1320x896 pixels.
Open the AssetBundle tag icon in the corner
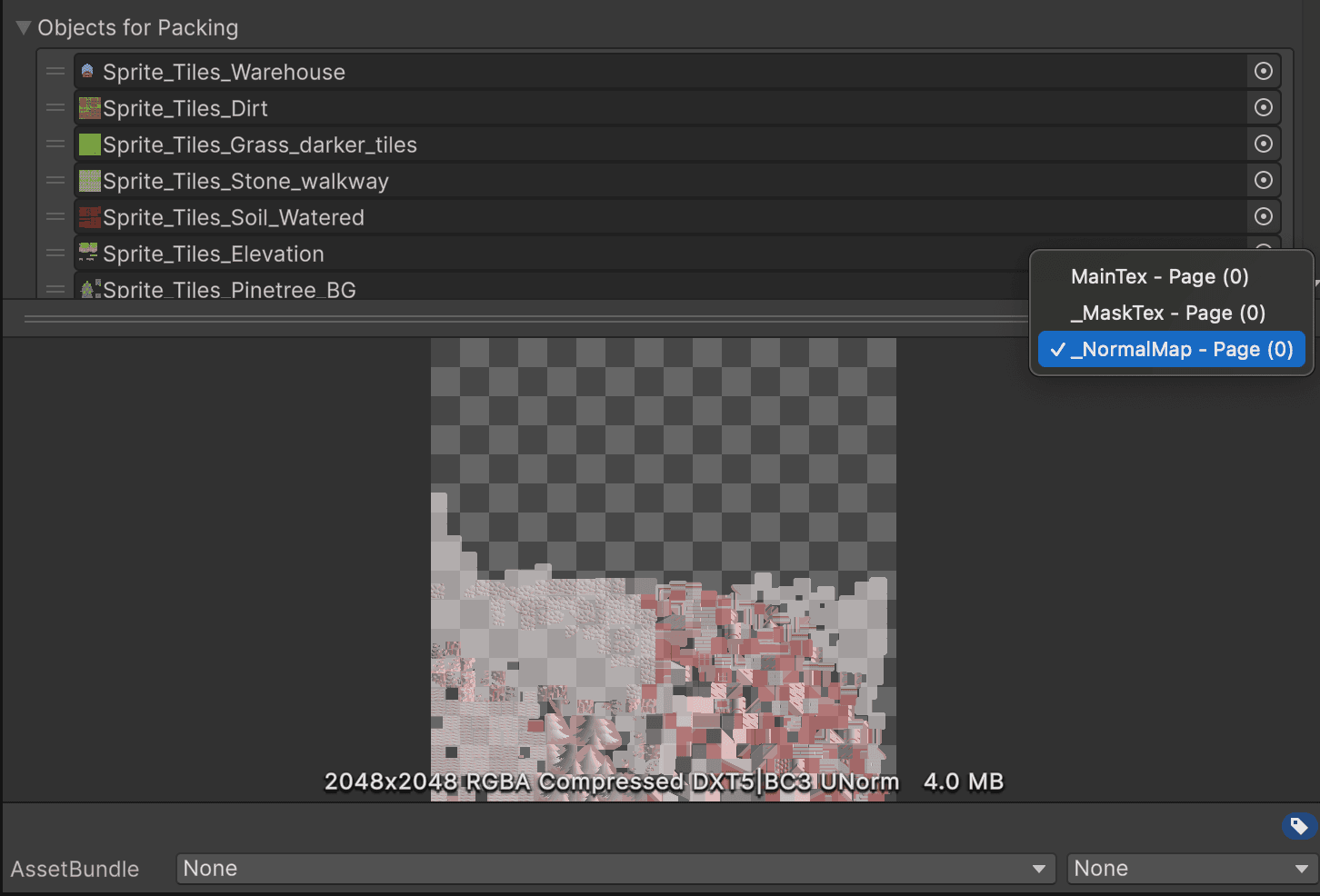point(1297,826)
